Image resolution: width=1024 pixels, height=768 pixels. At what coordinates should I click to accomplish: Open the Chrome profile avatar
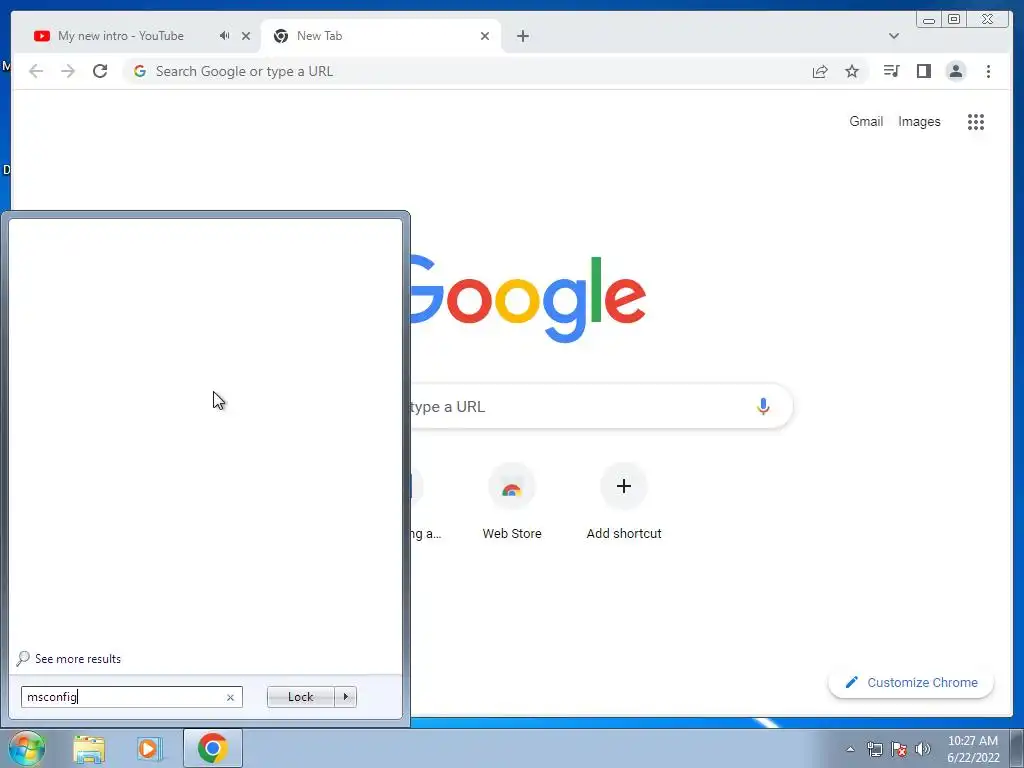coord(955,71)
